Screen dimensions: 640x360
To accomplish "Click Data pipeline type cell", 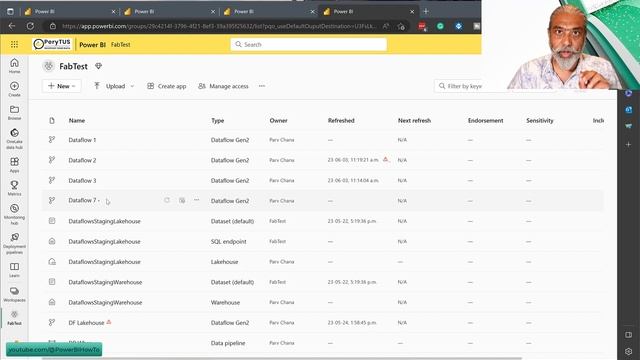I will [228, 343].
